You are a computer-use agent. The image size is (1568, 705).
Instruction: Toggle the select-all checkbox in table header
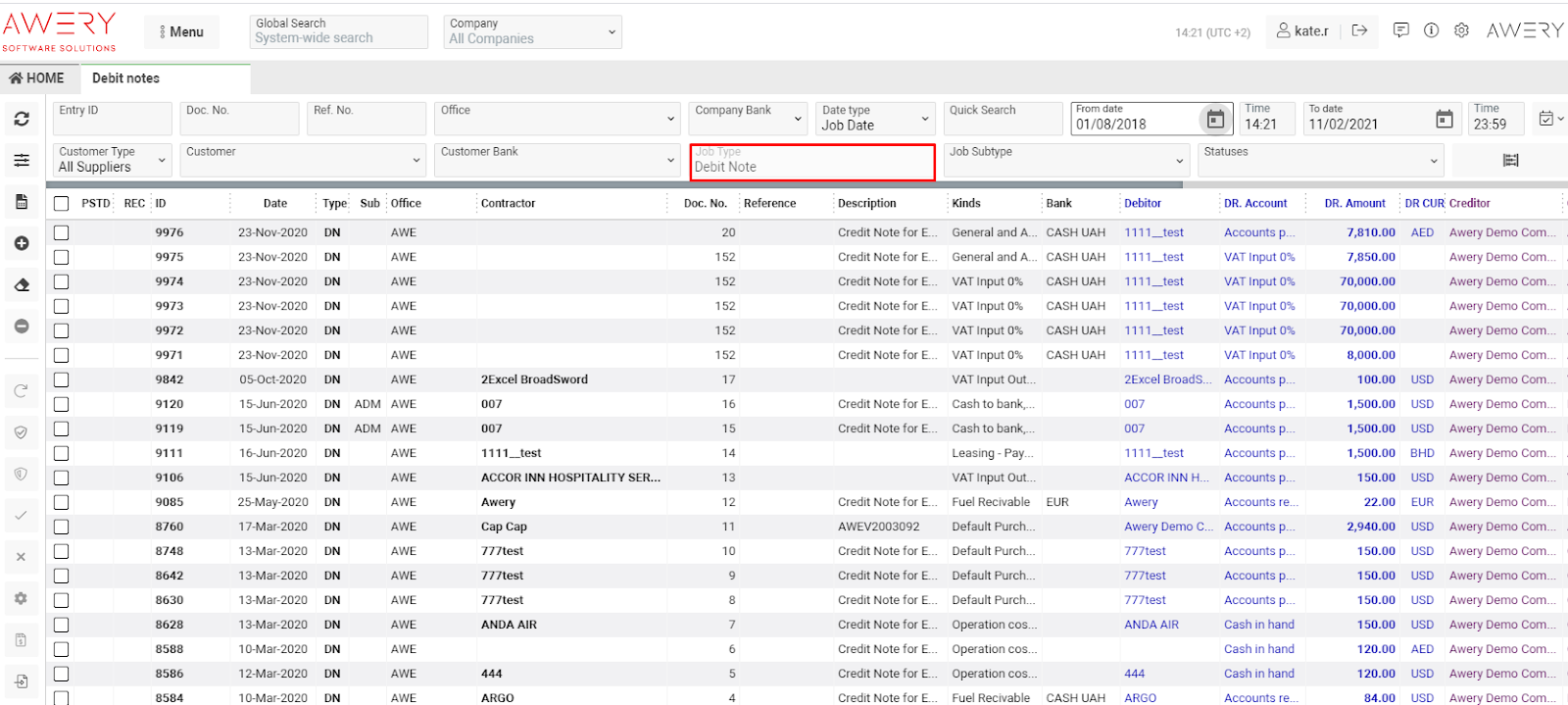[62, 204]
